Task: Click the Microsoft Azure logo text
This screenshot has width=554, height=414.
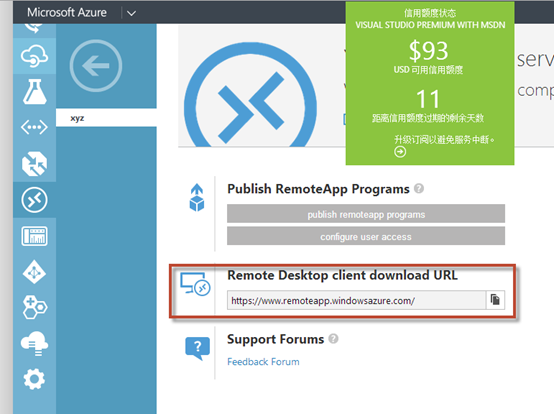Action: coord(67,12)
